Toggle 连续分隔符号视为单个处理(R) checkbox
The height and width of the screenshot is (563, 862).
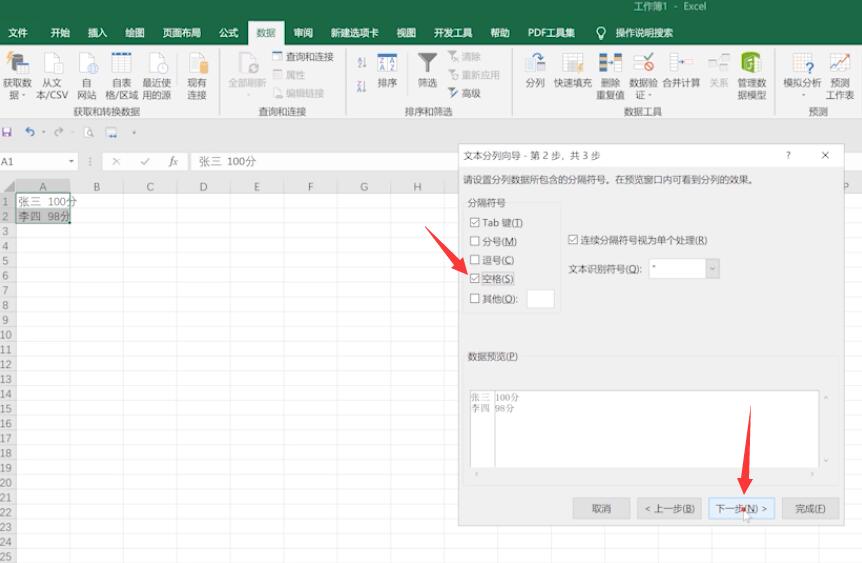tap(573, 239)
